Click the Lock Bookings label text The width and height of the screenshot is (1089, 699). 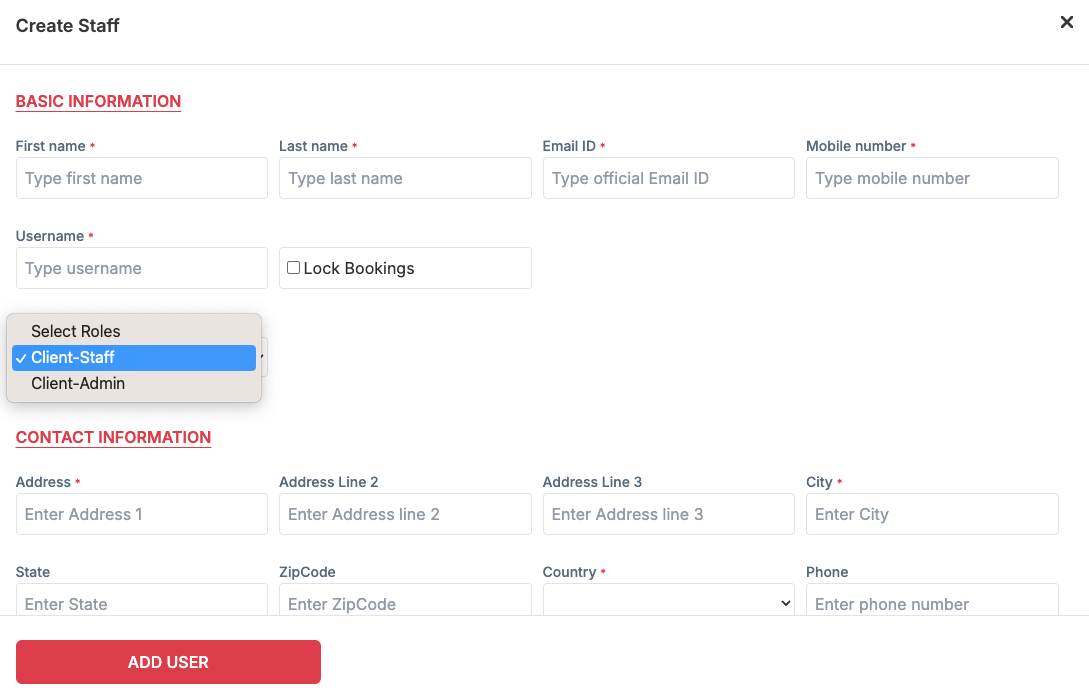click(359, 268)
